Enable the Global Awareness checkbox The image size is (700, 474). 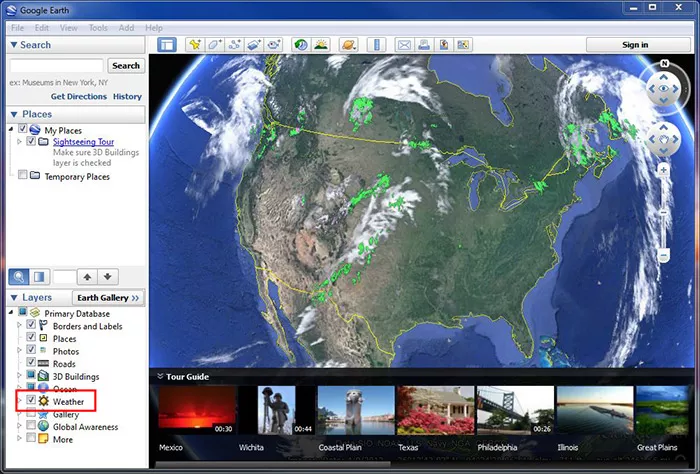coord(31,424)
